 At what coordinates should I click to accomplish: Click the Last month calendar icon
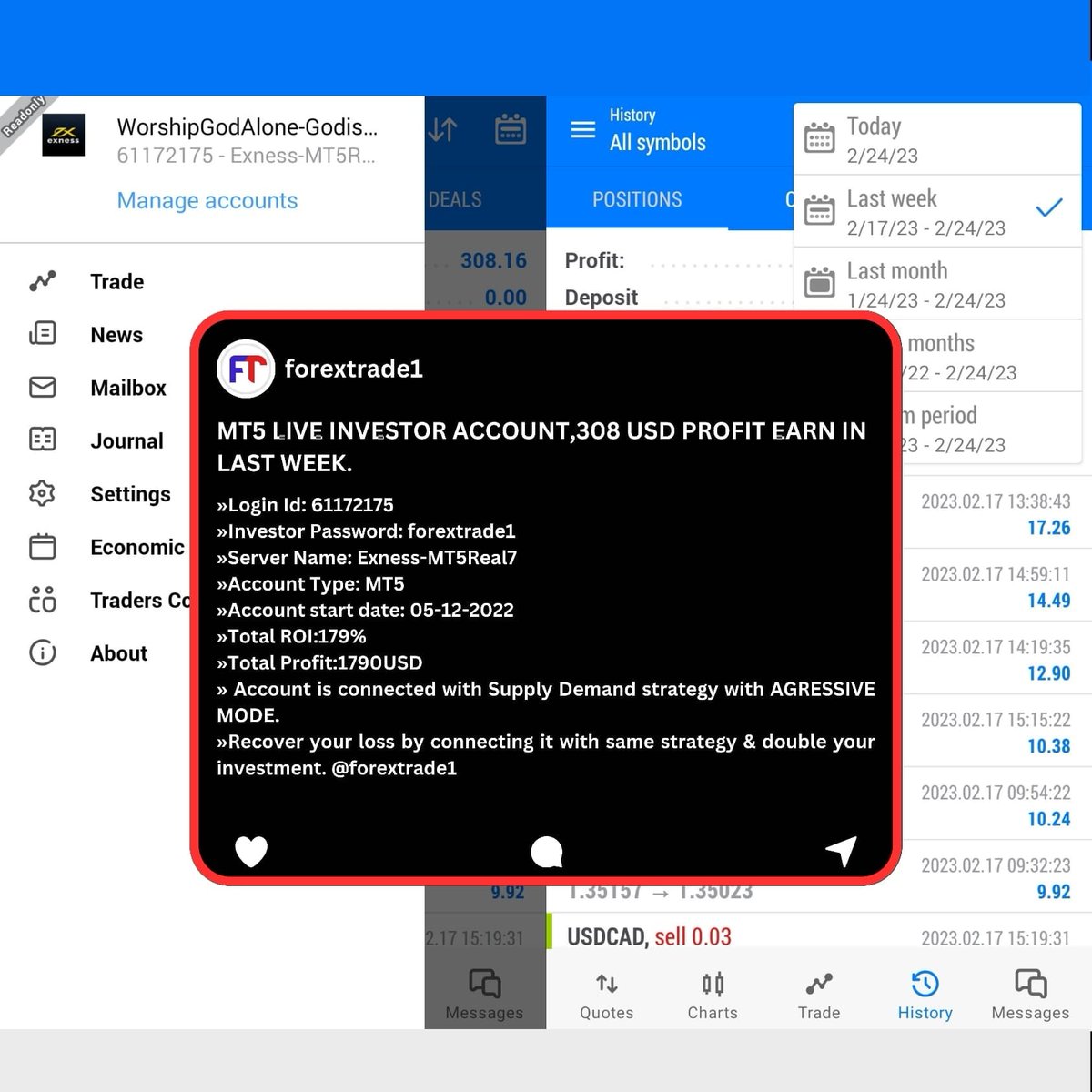click(819, 282)
